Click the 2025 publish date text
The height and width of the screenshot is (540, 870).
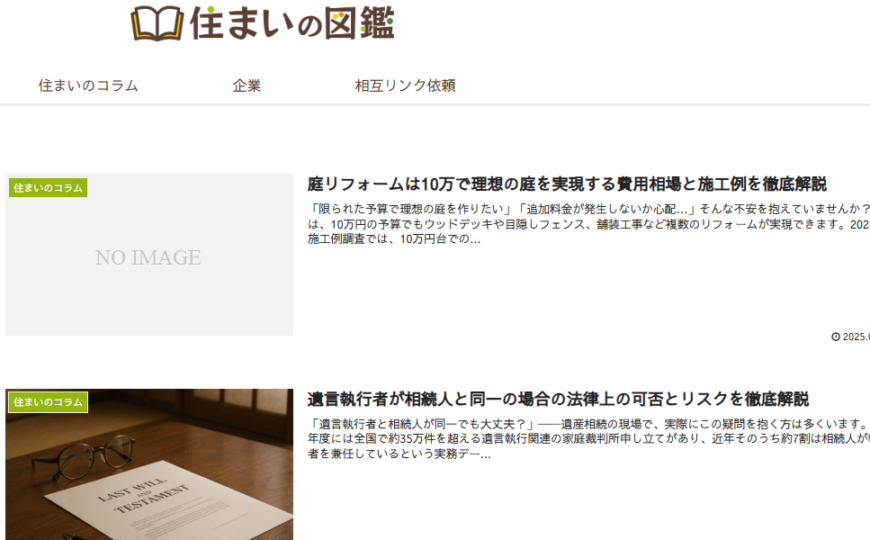tap(857, 337)
